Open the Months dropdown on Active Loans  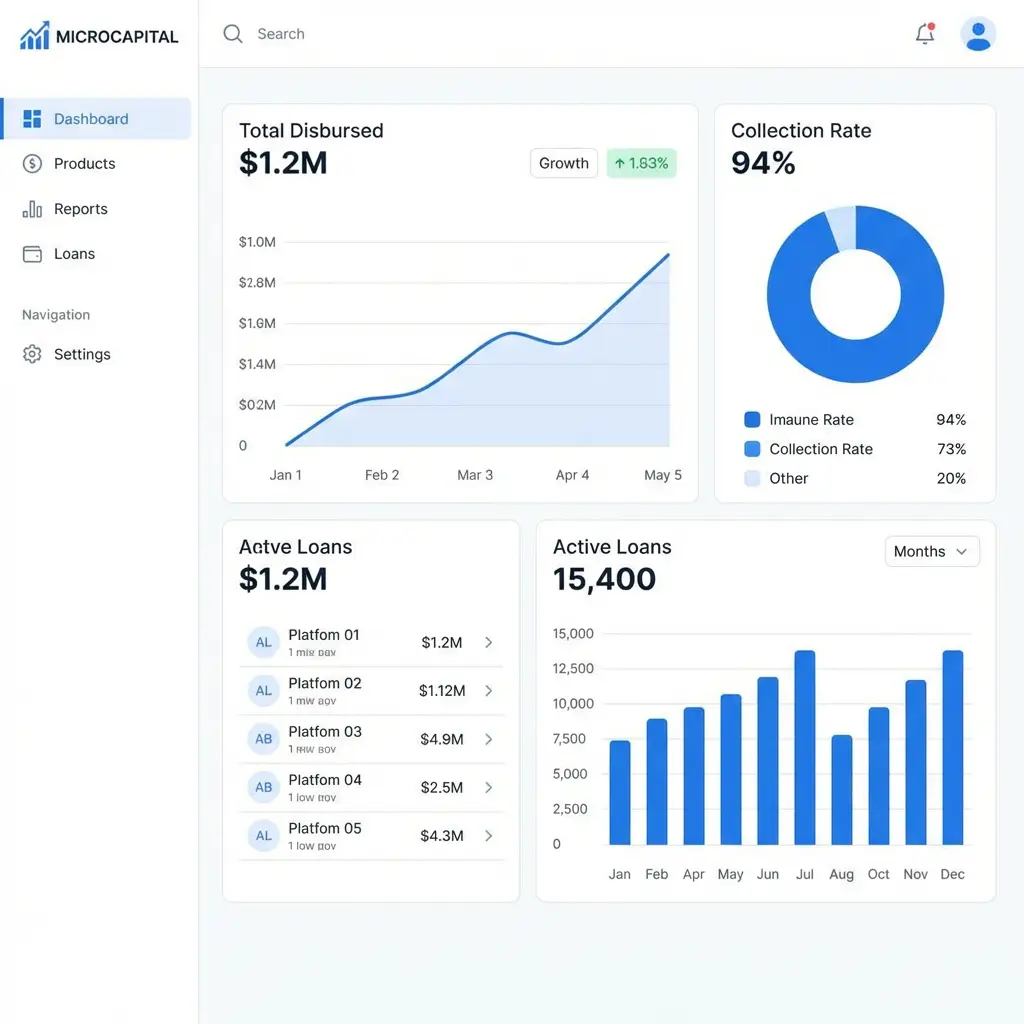tap(931, 551)
